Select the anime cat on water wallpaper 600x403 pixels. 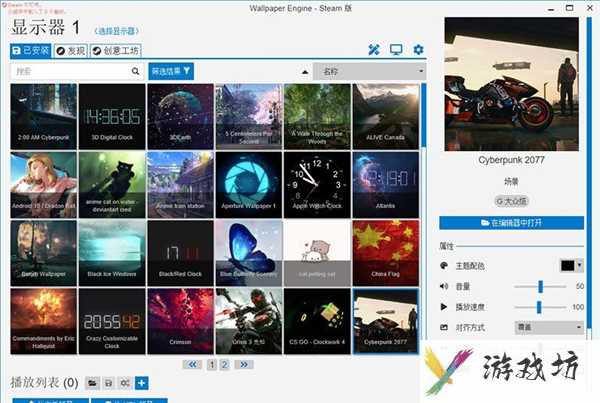point(112,185)
